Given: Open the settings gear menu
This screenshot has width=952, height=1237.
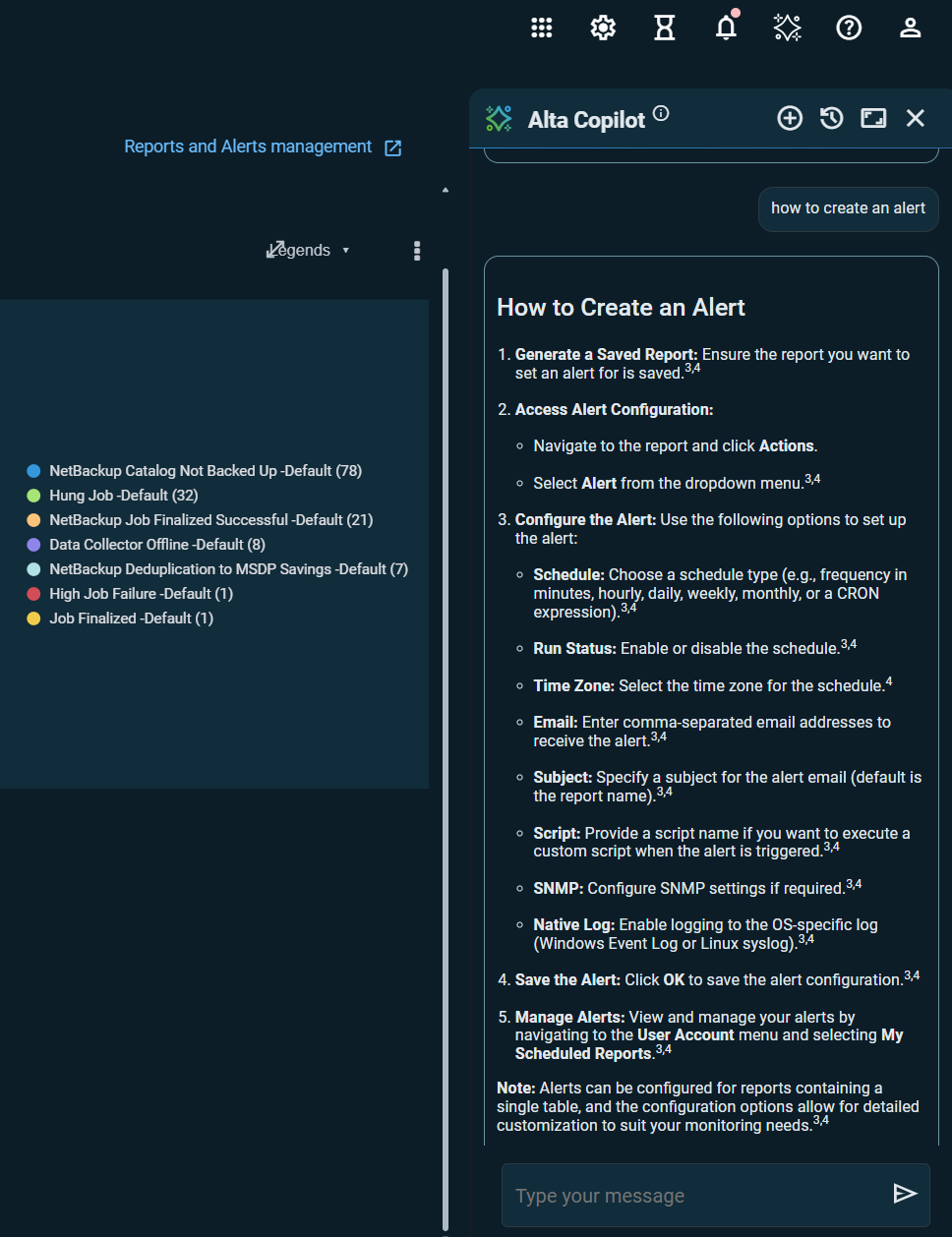Looking at the screenshot, I should coord(603,28).
